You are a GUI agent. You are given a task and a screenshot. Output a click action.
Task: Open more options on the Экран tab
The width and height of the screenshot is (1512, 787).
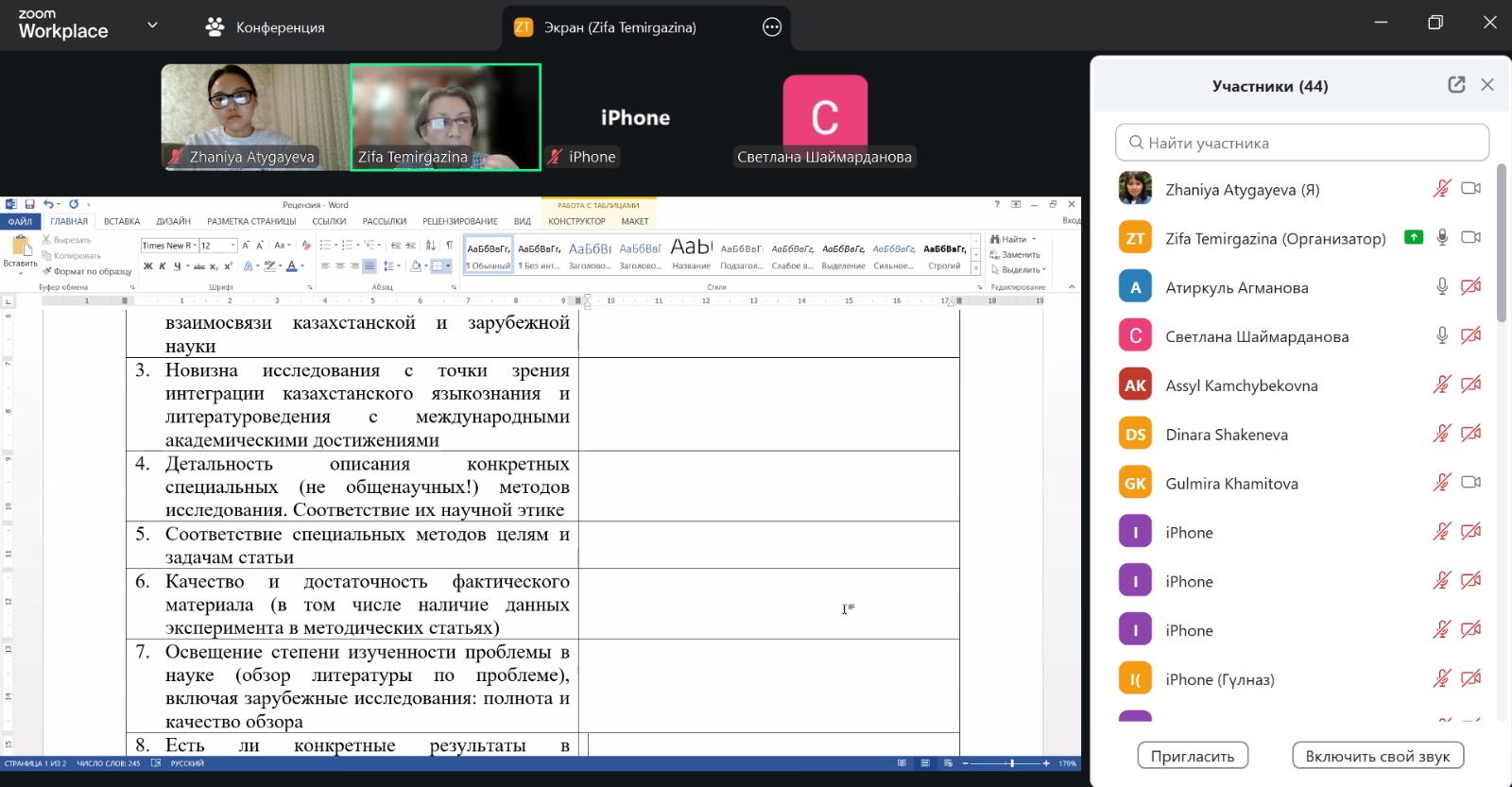(772, 27)
